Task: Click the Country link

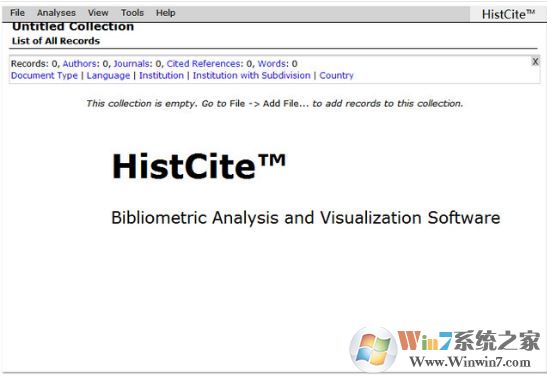Action: coord(336,76)
